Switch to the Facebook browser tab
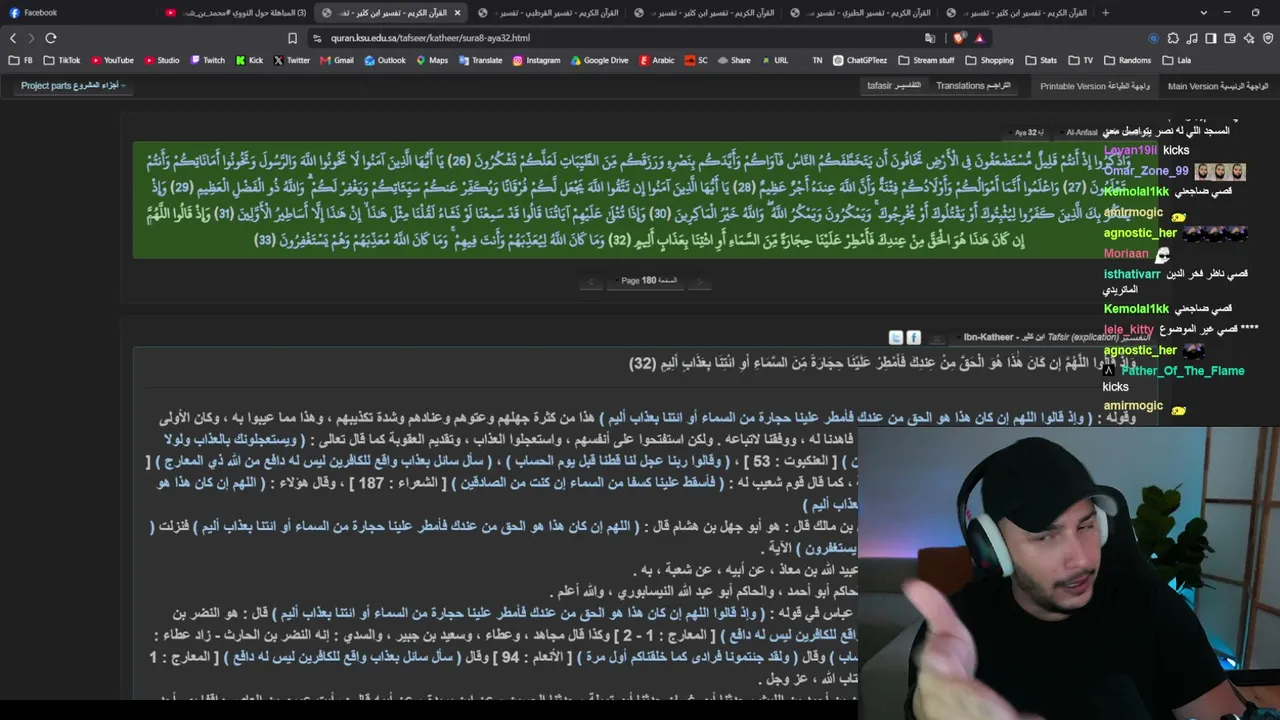This screenshot has width=1280, height=720. coord(80,13)
